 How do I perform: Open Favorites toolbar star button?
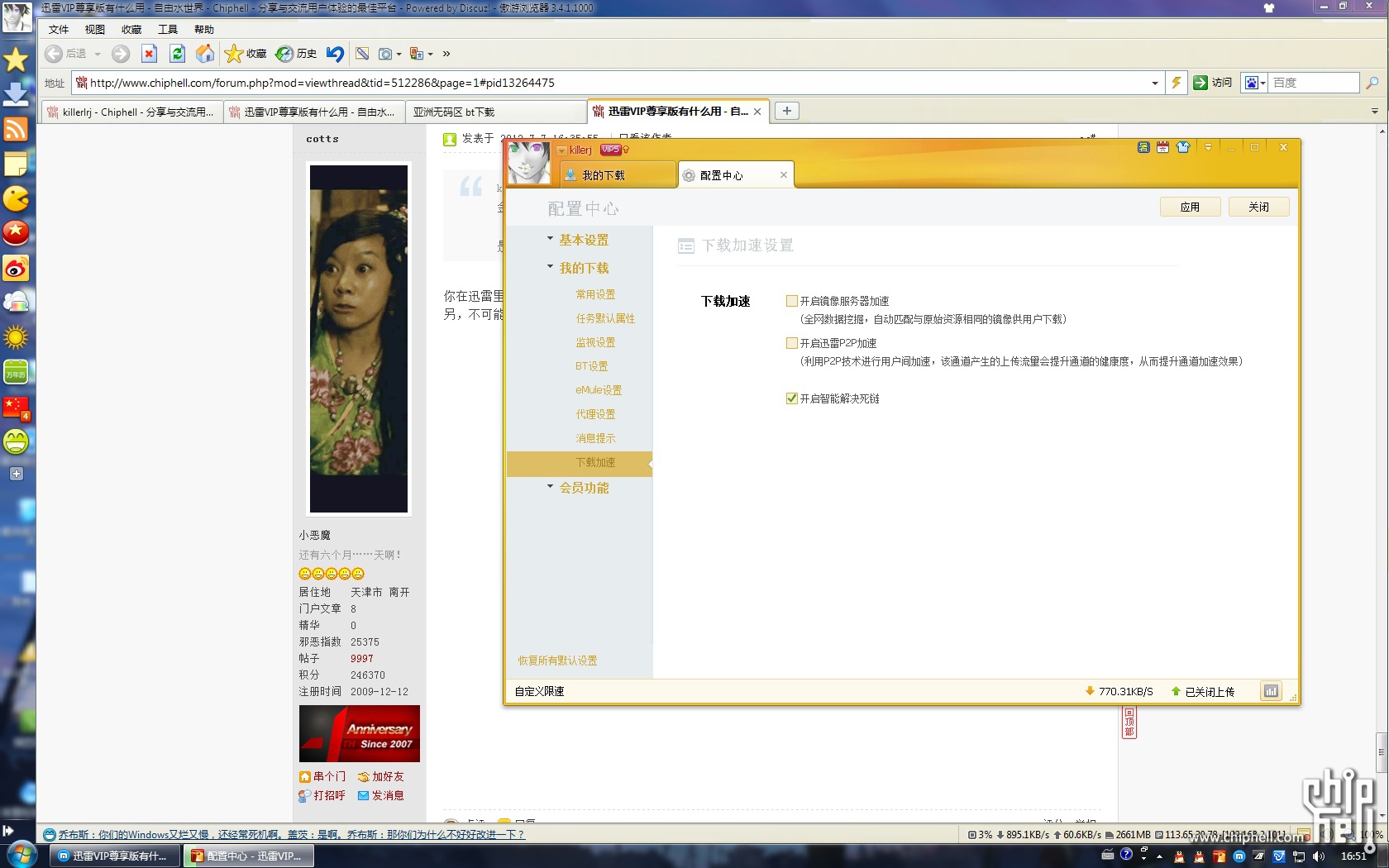coord(246,54)
